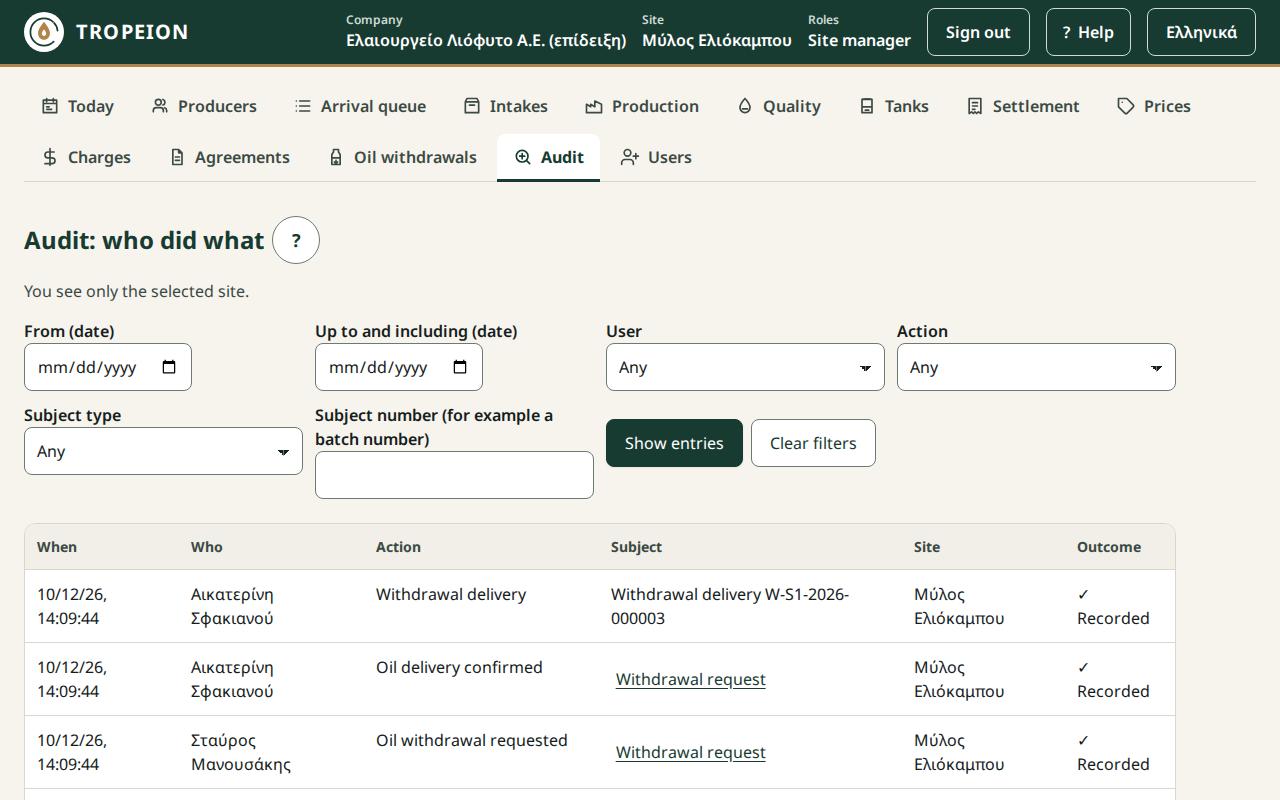Expand the User filter dropdown

coord(745,367)
